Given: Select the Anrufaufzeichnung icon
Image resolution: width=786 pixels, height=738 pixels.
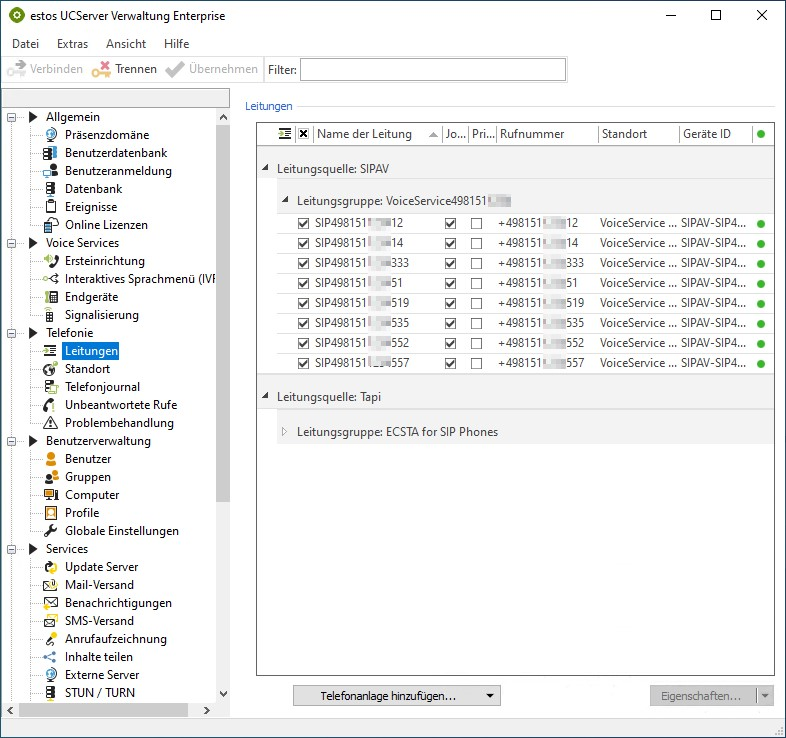Looking at the screenshot, I should (x=51, y=639).
